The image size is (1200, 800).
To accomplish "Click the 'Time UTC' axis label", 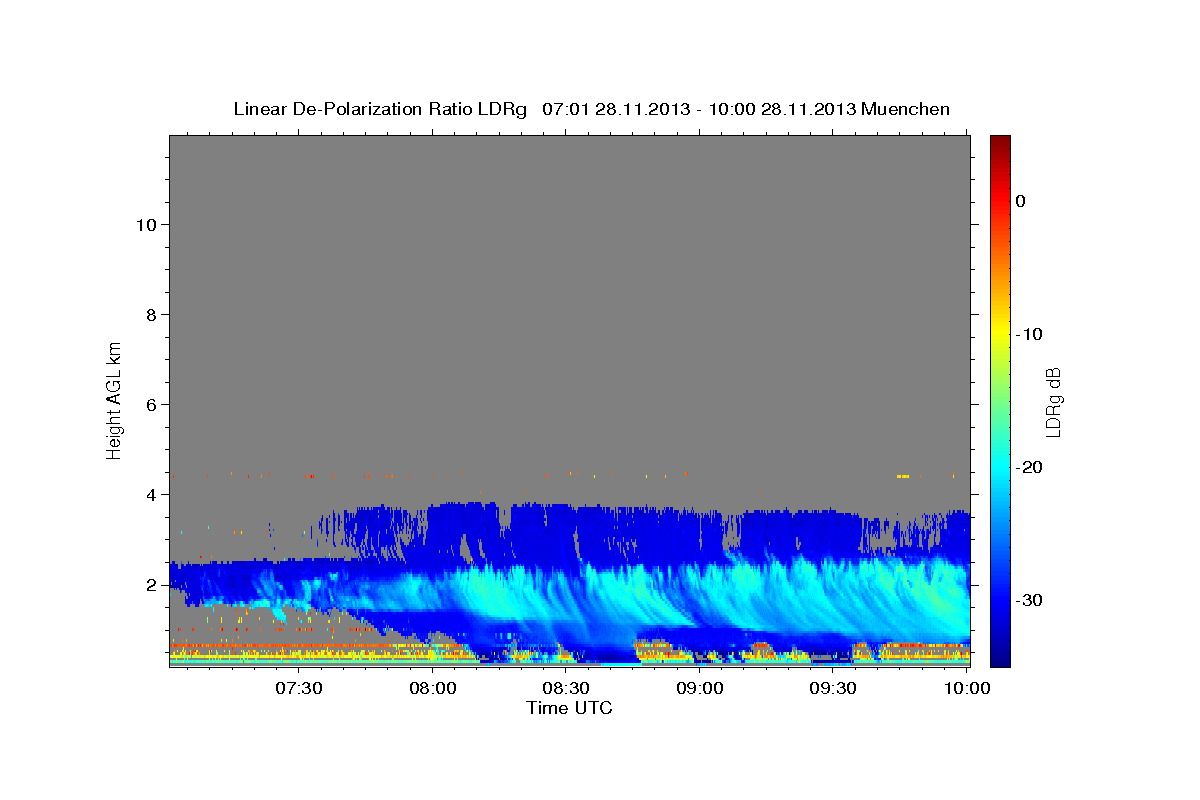I will tap(569, 708).
